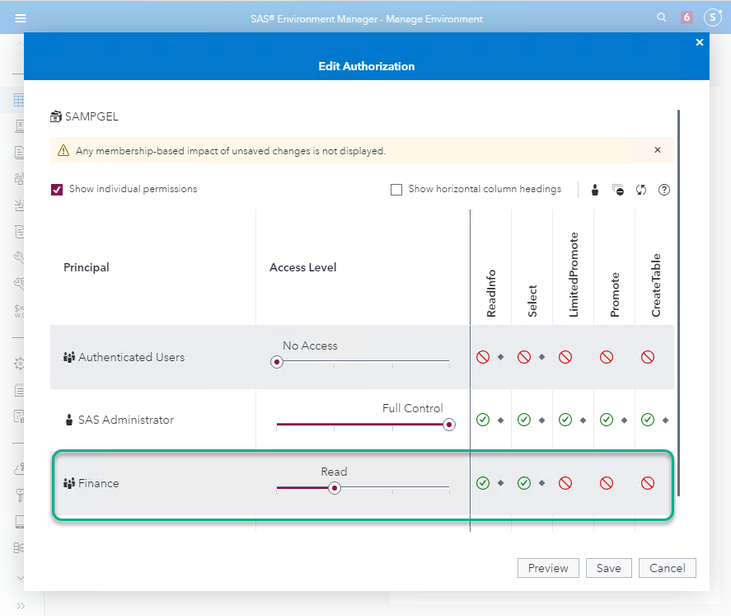The width and height of the screenshot is (731, 616).
Task: Click the remove rule icon in toolbar
Action: (x=618, y=190)
